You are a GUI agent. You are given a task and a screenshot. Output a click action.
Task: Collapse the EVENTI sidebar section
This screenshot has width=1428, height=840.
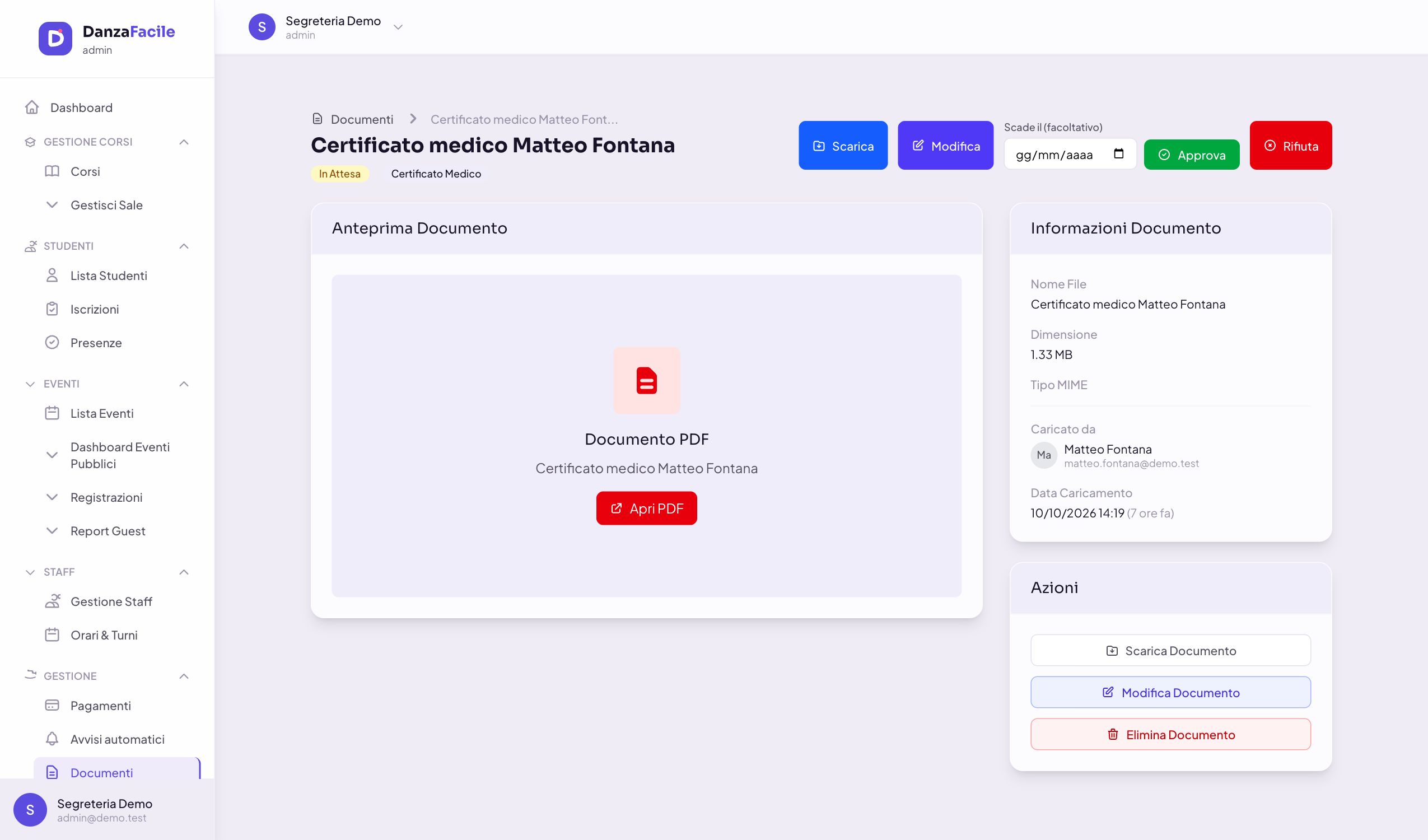(x=184, y=384)
